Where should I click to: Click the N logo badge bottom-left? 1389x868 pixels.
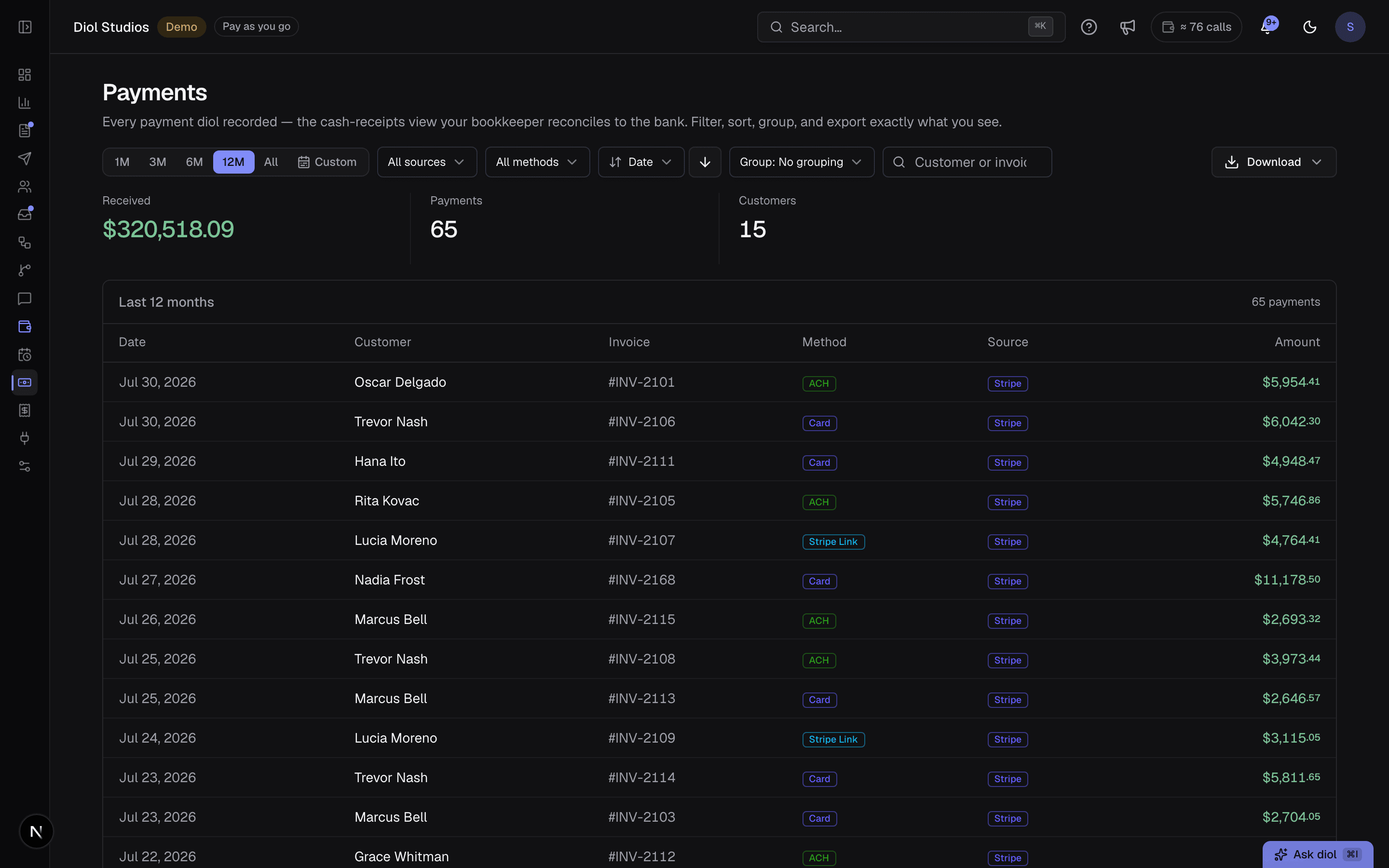click(x=36, y=831)
